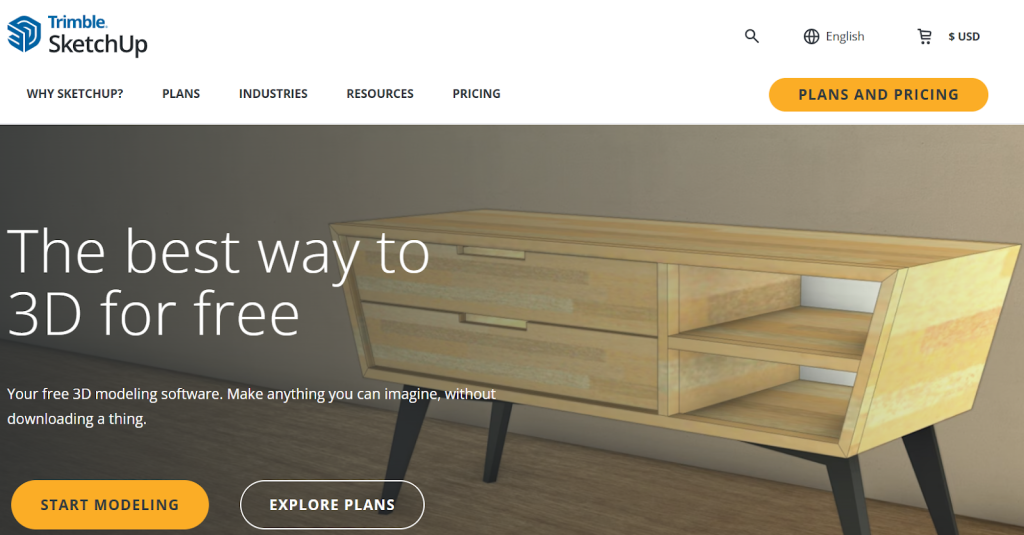Click the globe language icon
Image resolution: width=1024 pixels, height=535 pixels.
click(x=811, y=37)
